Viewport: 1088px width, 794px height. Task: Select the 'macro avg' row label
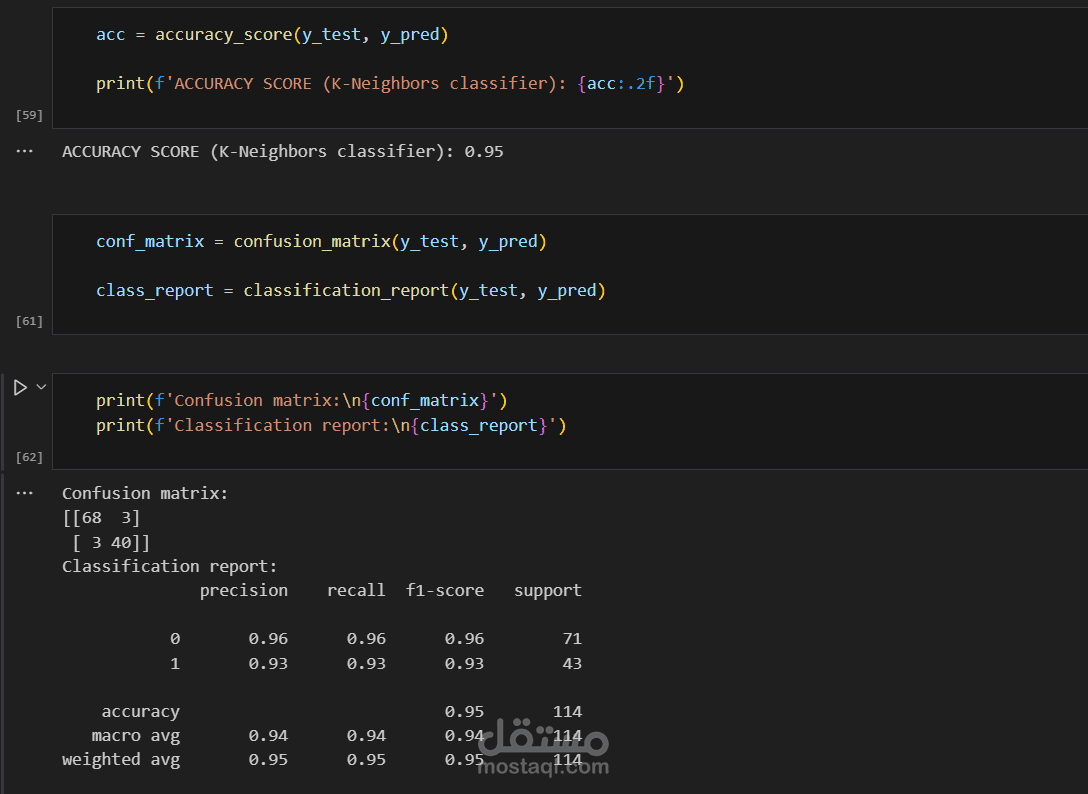click(135, 735)
